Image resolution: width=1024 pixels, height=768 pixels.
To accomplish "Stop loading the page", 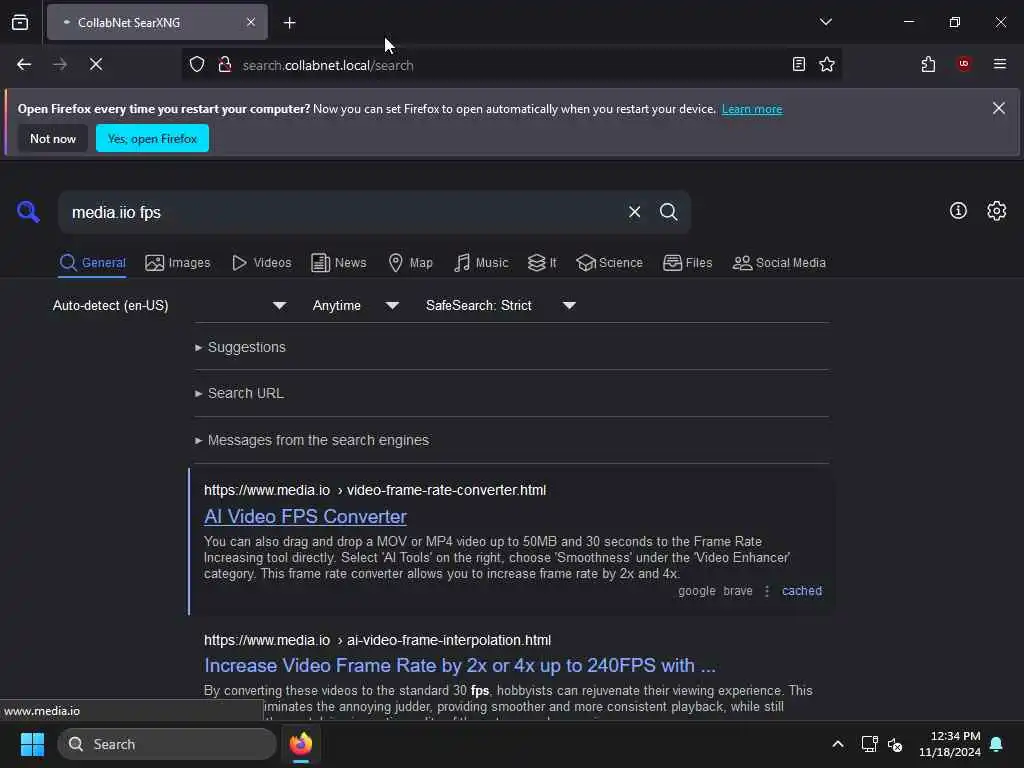I will pyautogui.click(x=96, y=65).
